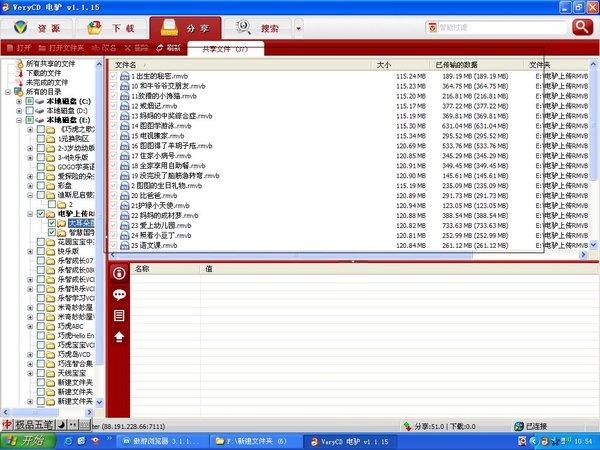Viewport: 600px width, 450px height.
Task: Collapse the 迪斯尼启蒙 folder node
Action: tap(30, 195)
